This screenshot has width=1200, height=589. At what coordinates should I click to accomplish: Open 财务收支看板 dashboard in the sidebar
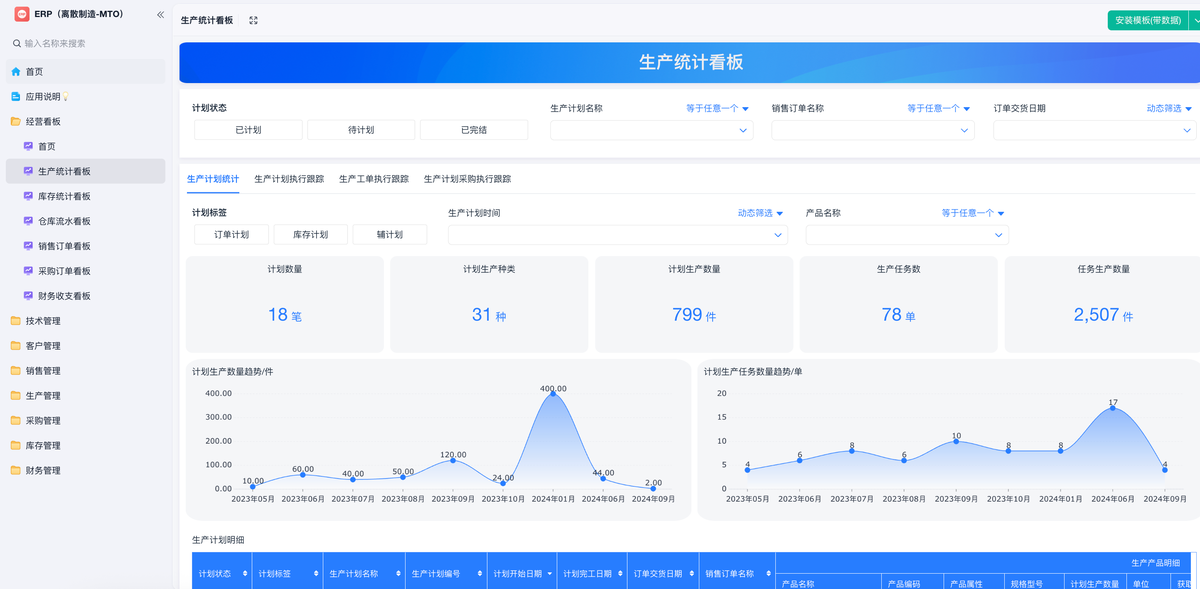coord(64,296)
